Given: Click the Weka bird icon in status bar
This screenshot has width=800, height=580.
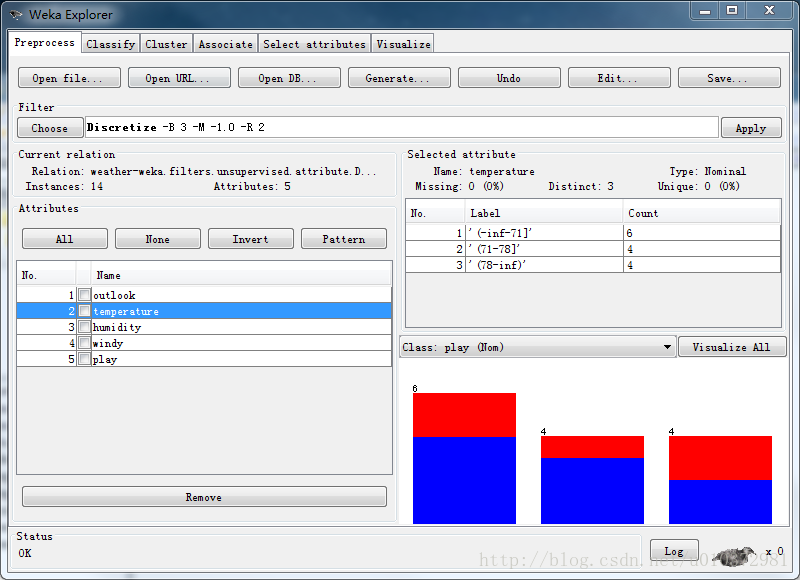Looking at the screenshot, I should coord(734,556).
